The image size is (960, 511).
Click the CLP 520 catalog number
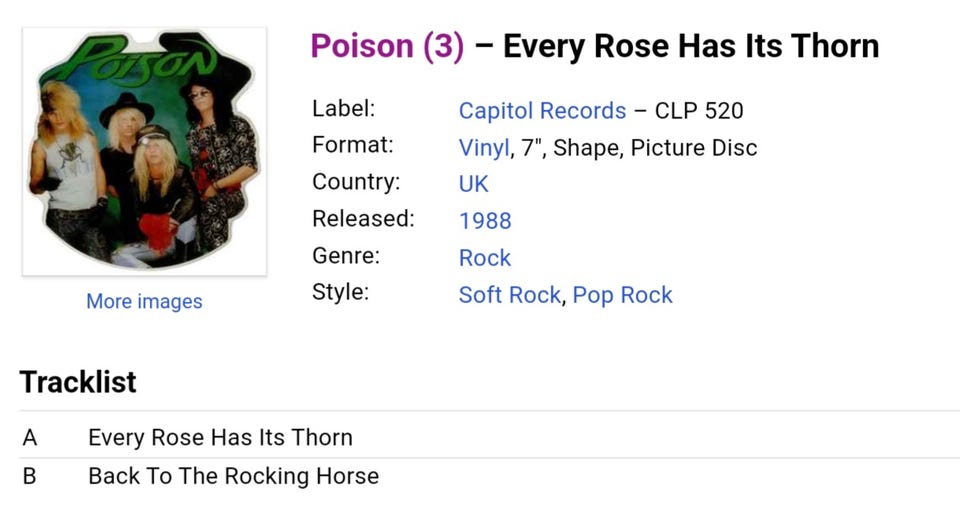pyautogui.click(x=699, y=110)
